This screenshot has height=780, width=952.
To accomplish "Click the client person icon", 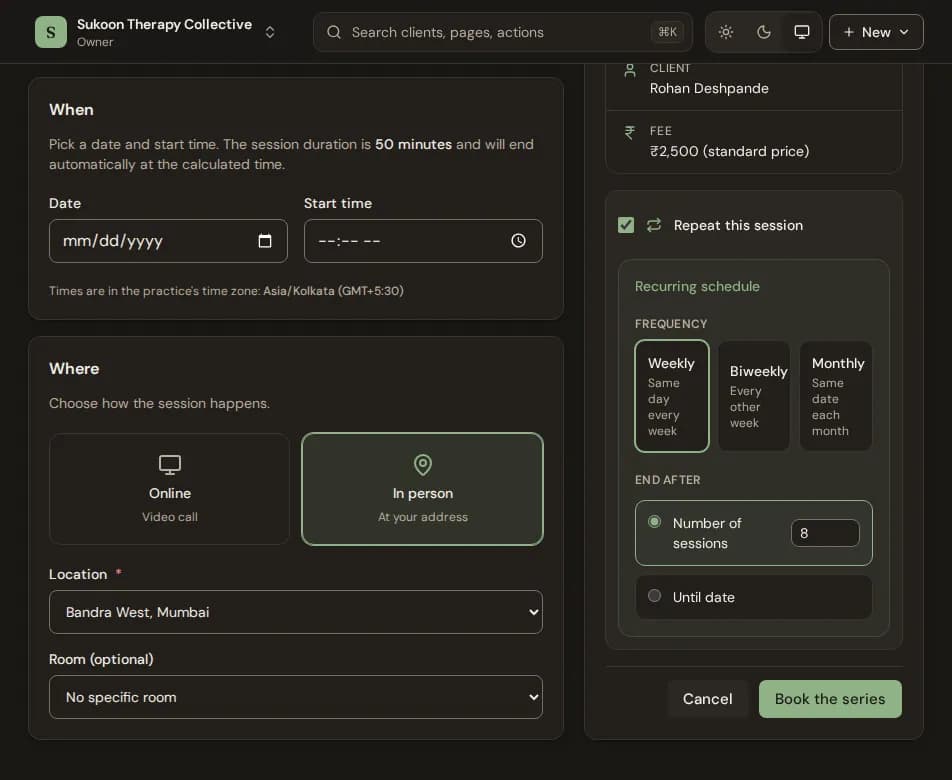I will (x=630, y=70).
